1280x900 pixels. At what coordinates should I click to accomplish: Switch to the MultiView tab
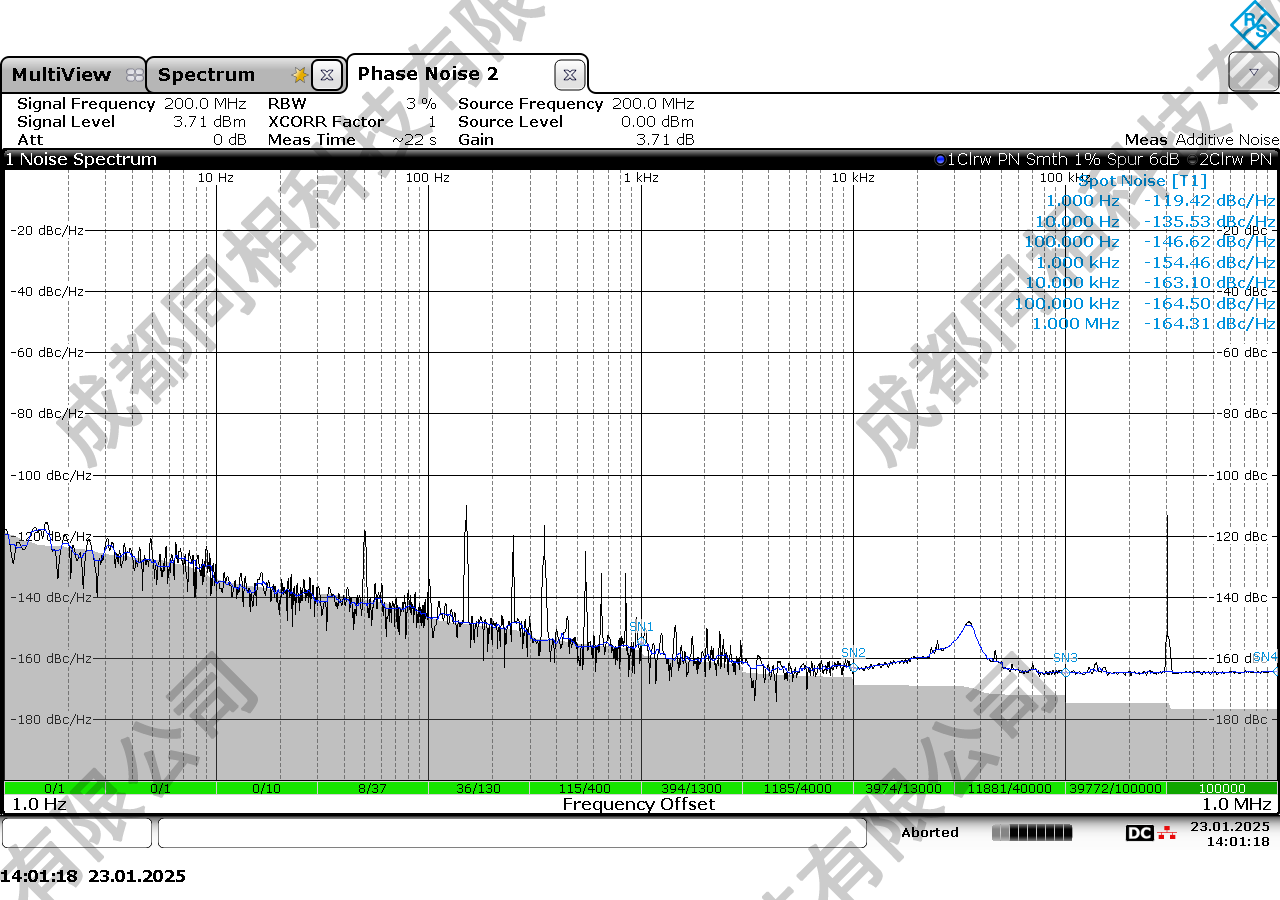pos(62,75)
